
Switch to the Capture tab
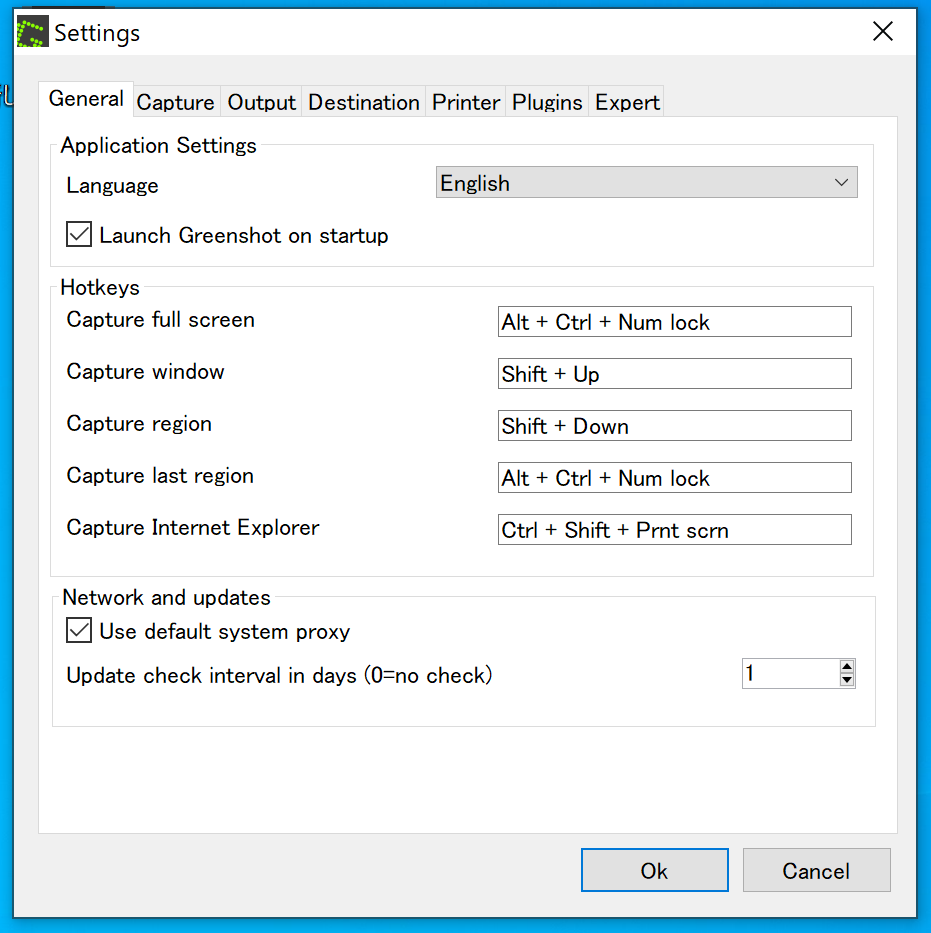coord(175,102)
